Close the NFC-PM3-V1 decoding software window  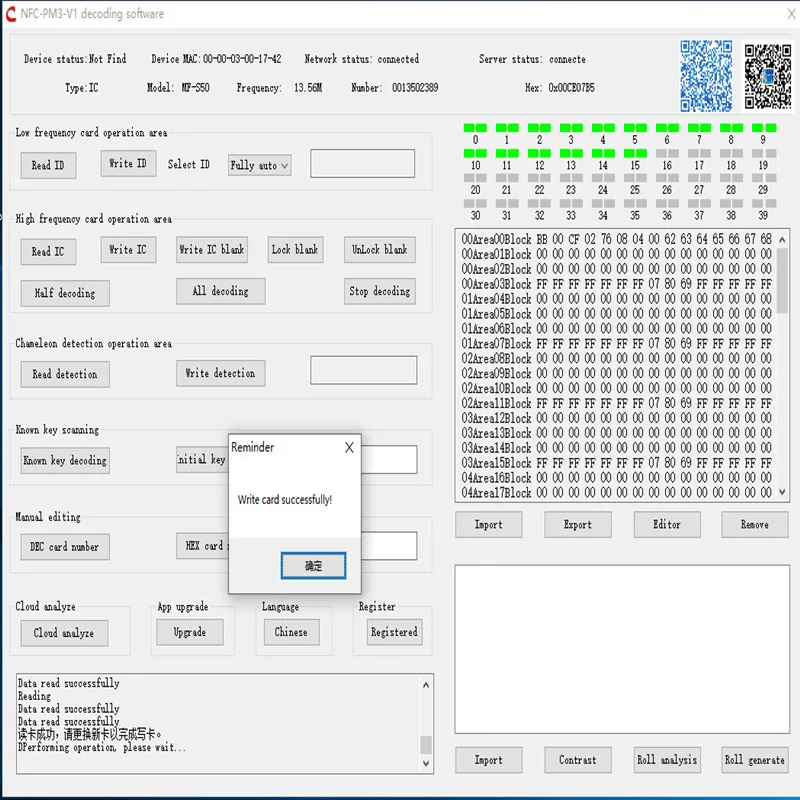[x=791, y=14]
